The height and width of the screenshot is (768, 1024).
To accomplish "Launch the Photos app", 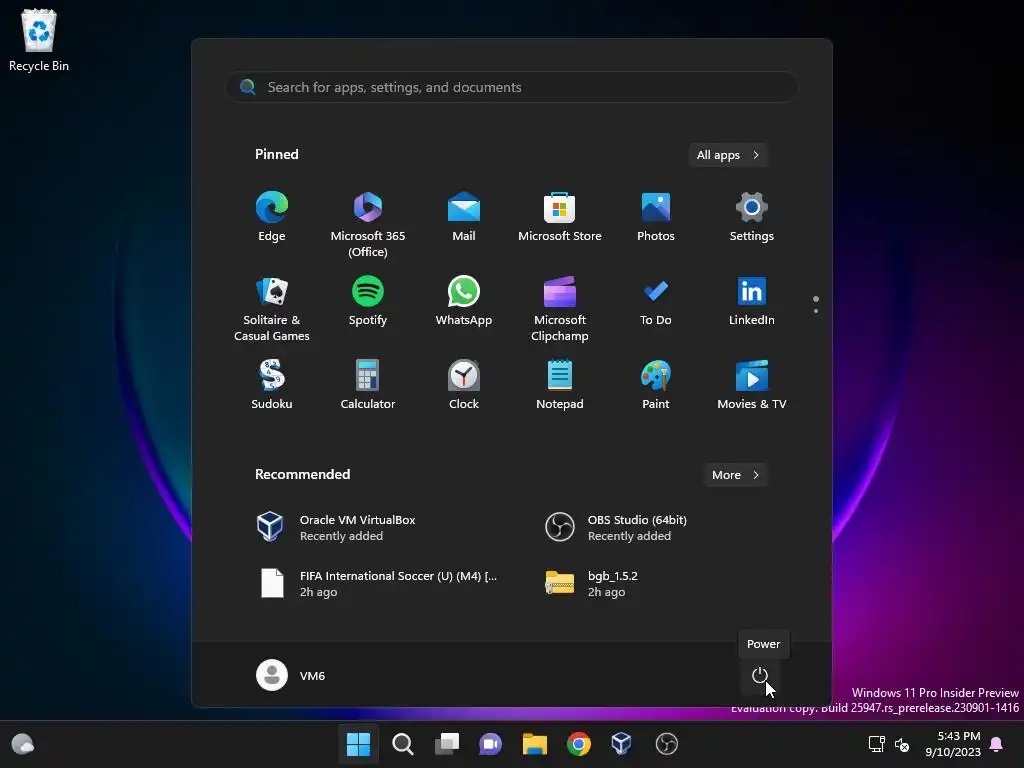I will 656,217.
